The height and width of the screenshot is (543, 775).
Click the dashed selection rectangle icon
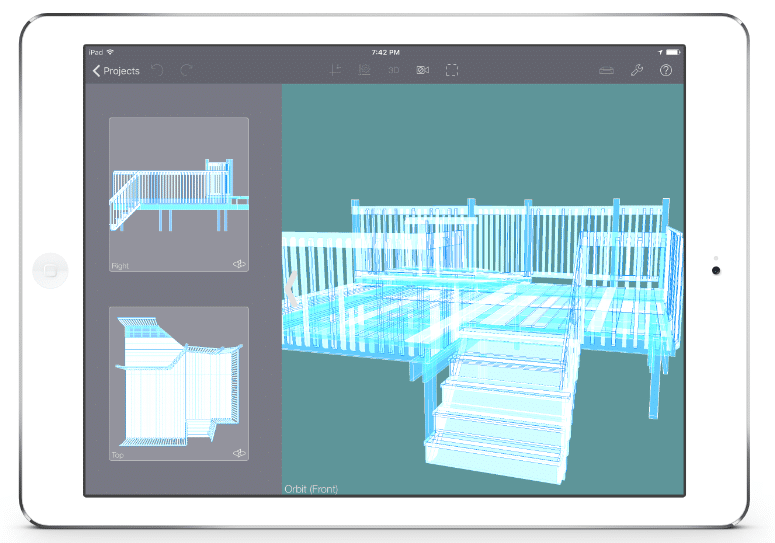(452, 70)
